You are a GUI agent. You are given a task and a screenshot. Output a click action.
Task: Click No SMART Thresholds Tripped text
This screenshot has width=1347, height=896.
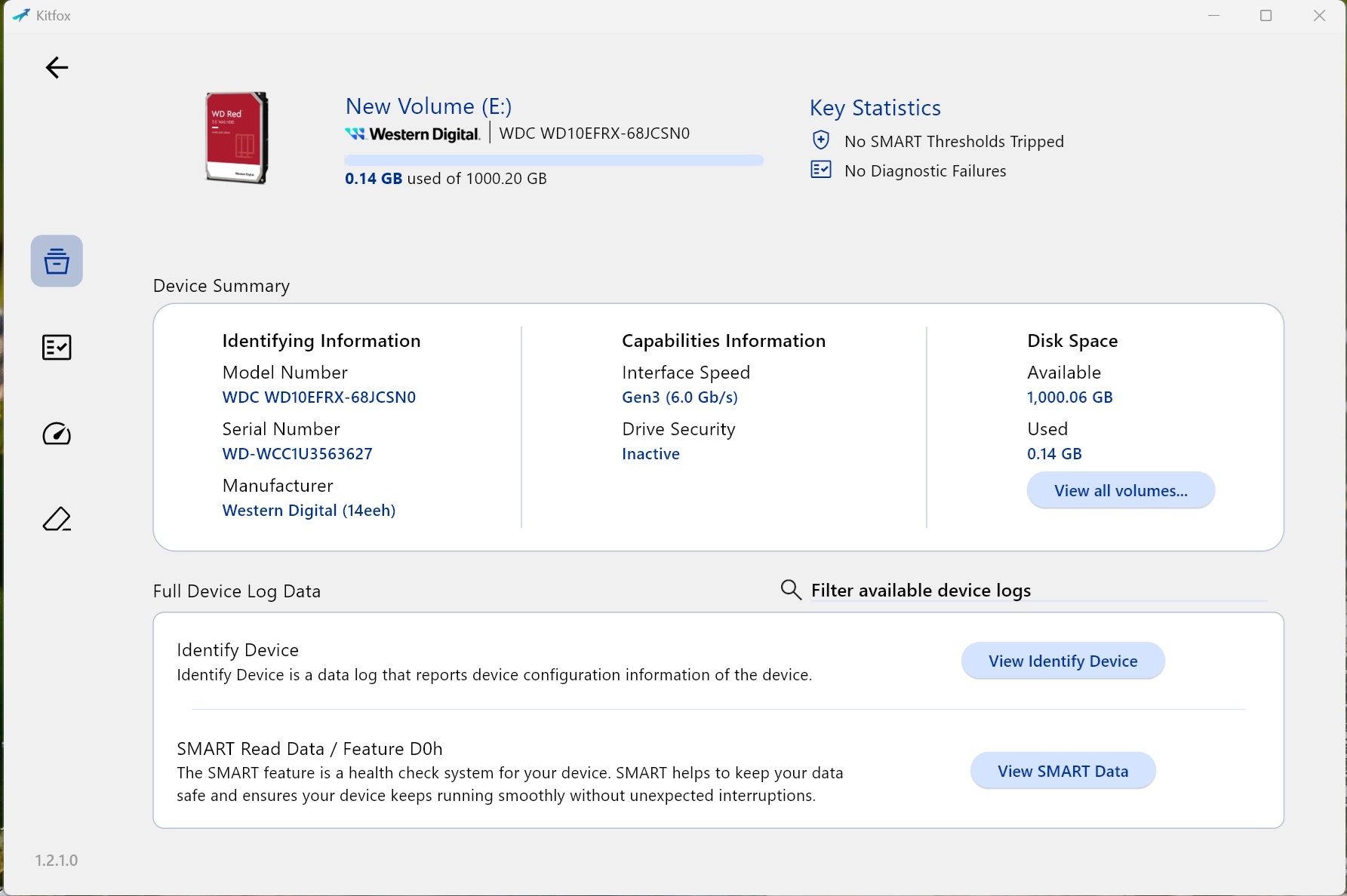pos(954,142)
